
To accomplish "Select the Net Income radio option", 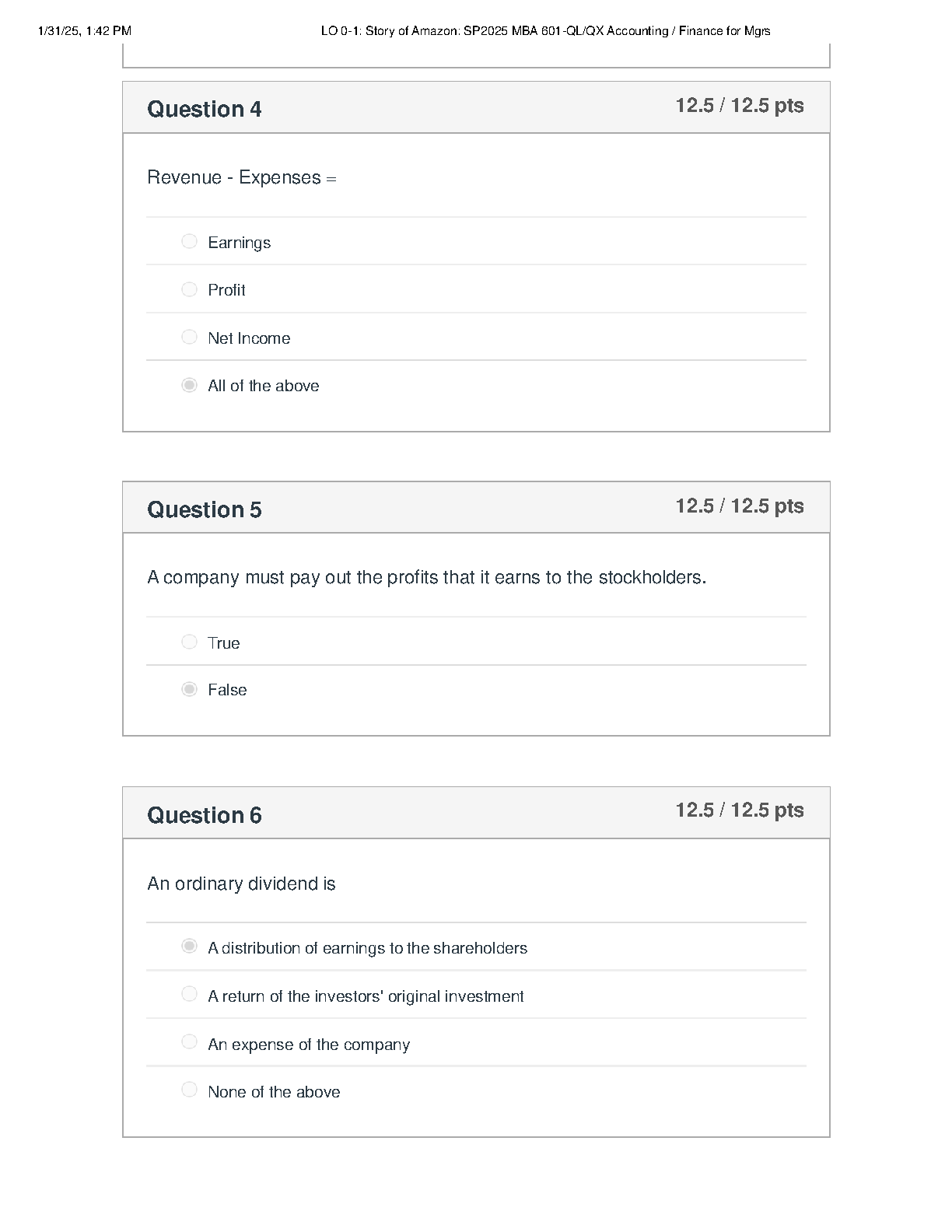I will click(x=189, y=337).
